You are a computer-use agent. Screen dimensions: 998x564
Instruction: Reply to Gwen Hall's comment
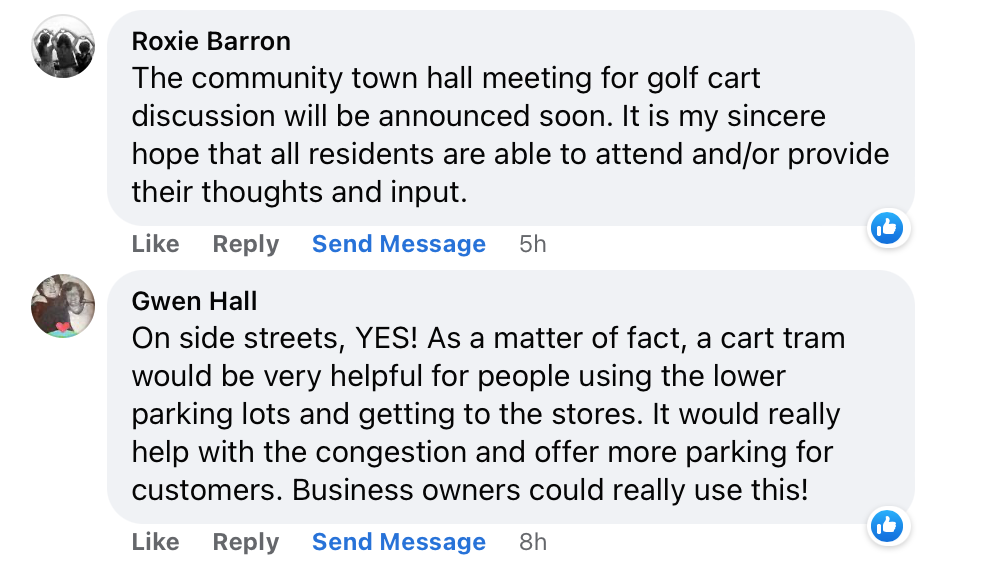(x=245, y=542)
